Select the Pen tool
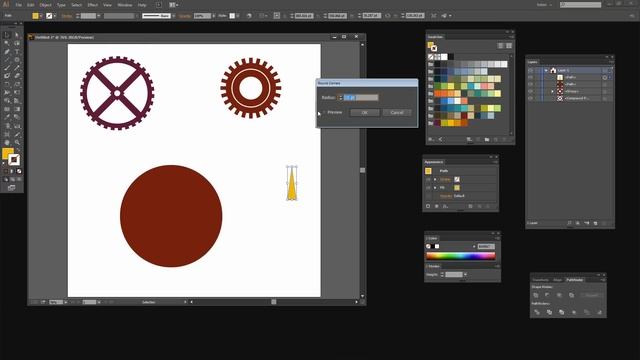This screenshot has height=360, width=640. pyautogui.click(x=7, y=52)
